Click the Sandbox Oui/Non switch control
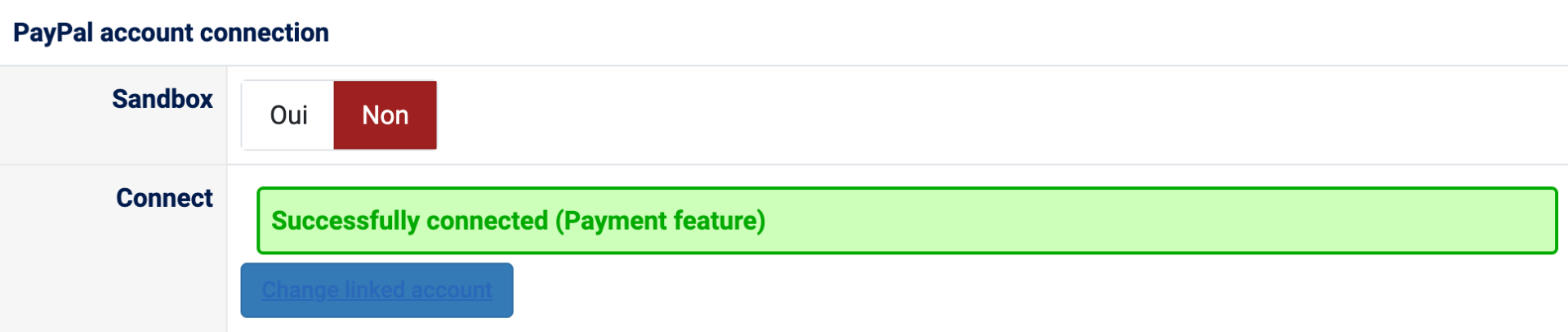The height and width of the screenshot is (332, 1568). point(339,115)
